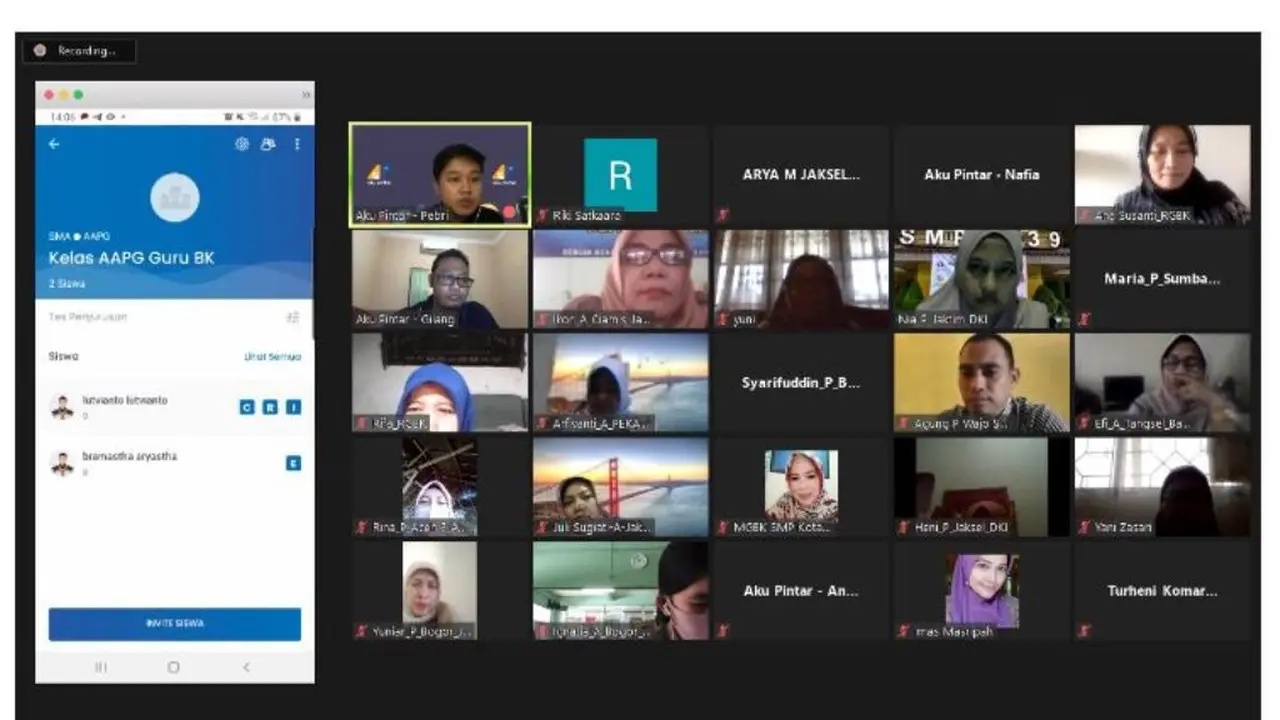Tap the E badge for bramastha aryastha
Screen dimensions: 1280x720
point(293,463)
